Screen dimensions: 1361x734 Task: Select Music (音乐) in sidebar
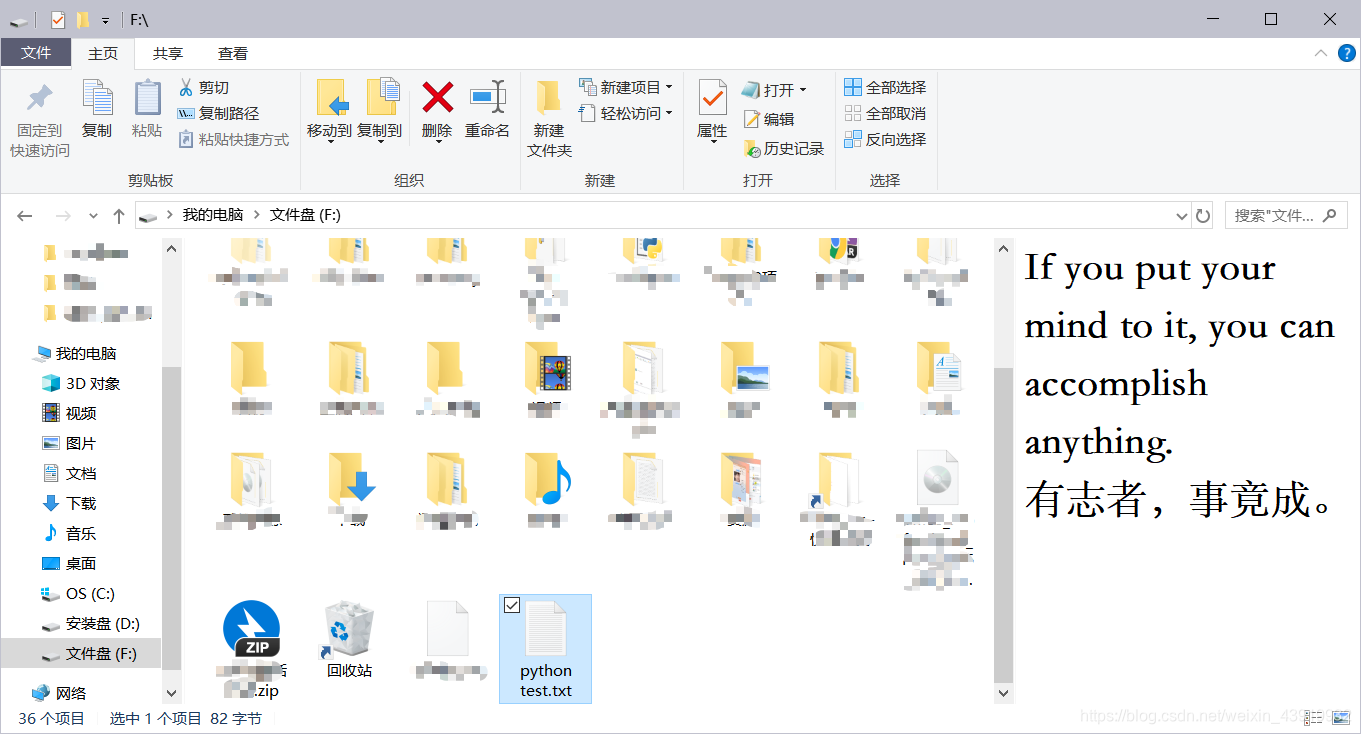click(x=70, y=534)
